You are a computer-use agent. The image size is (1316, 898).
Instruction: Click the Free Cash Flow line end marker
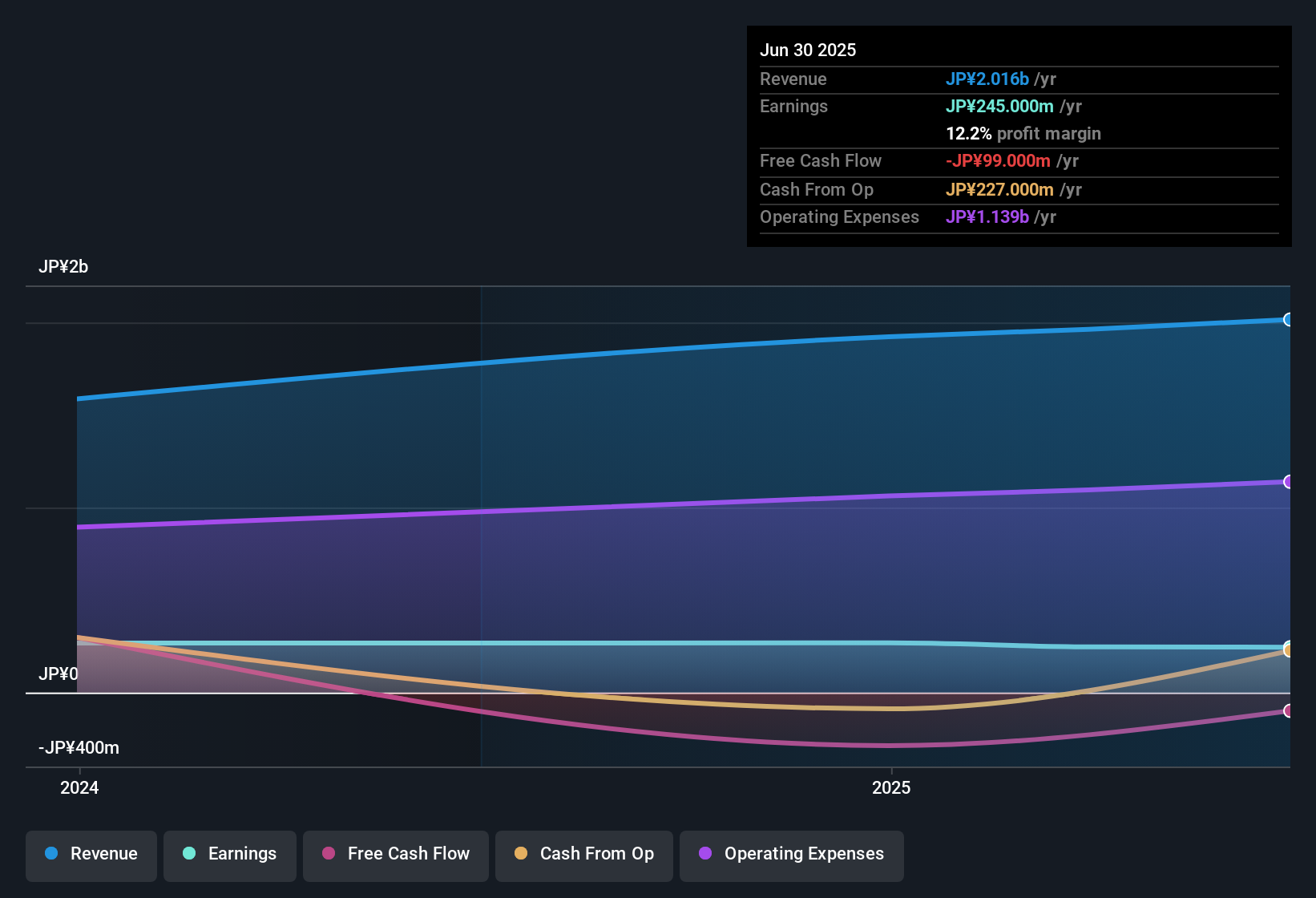tap(1288, 710)
